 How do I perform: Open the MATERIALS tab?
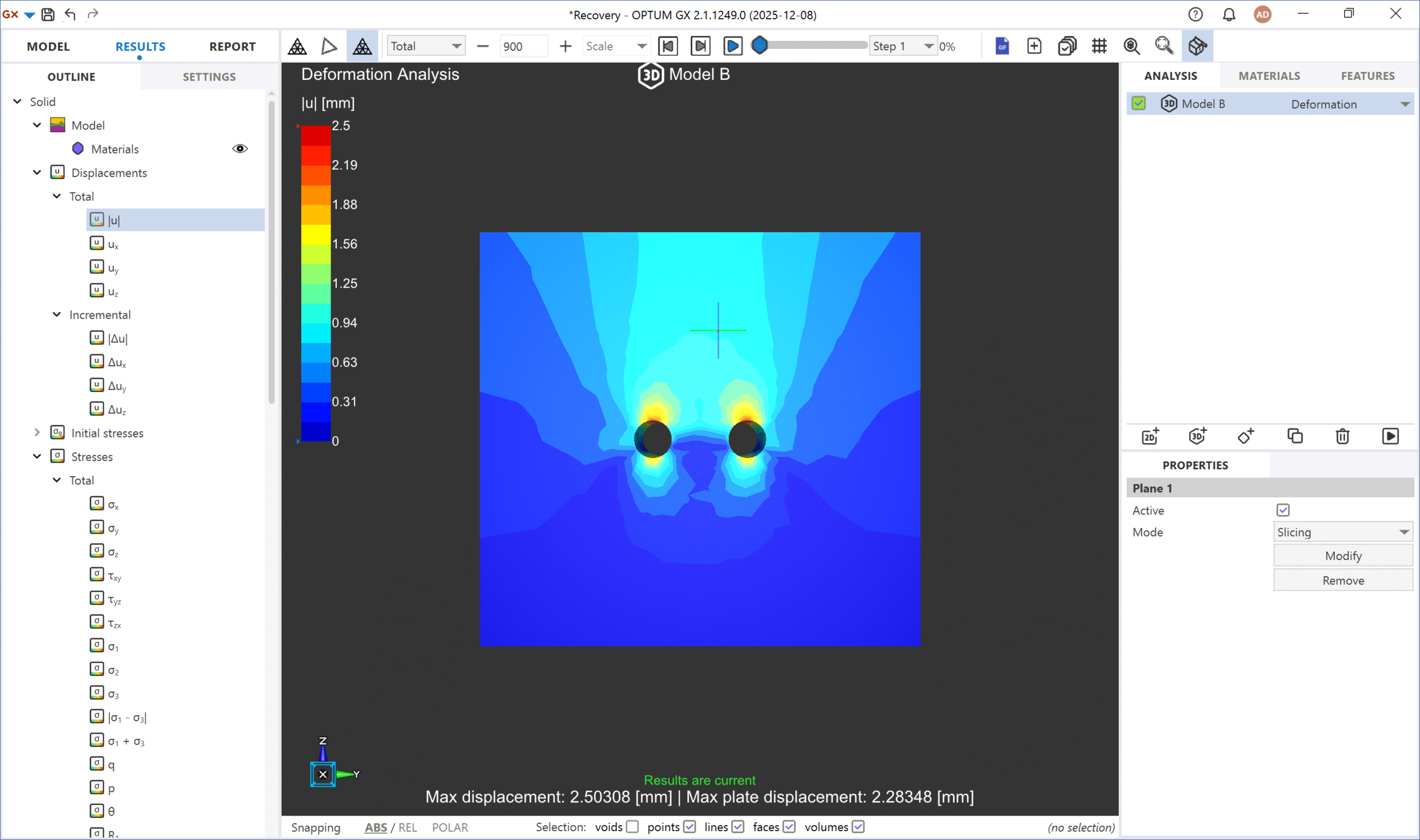pyautogui.click(x=1268, y=76)
